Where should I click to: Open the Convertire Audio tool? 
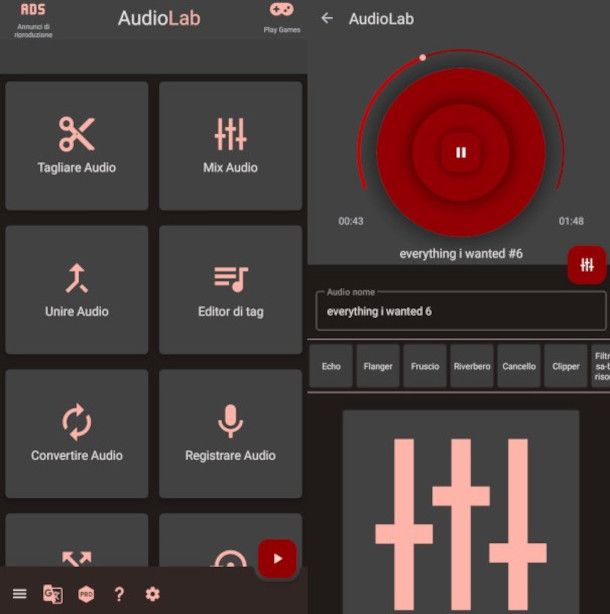tap(77, 433)
